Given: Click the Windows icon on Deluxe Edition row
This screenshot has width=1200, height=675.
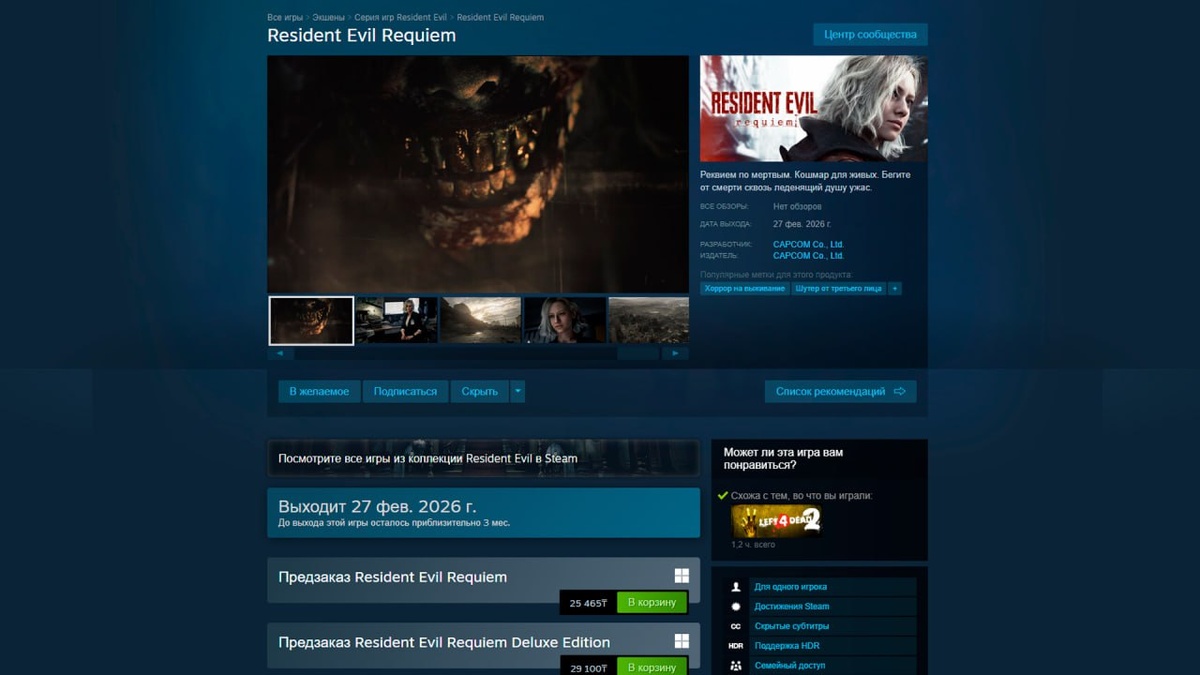Looking at the screenshot, I should [x=681, y=641].
